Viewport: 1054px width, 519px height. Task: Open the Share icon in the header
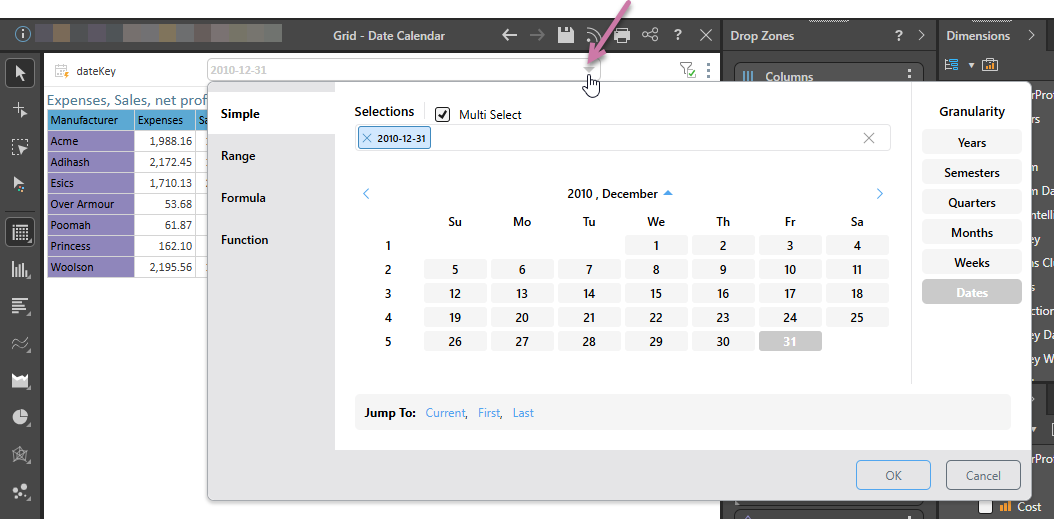[x=650, y=35]
